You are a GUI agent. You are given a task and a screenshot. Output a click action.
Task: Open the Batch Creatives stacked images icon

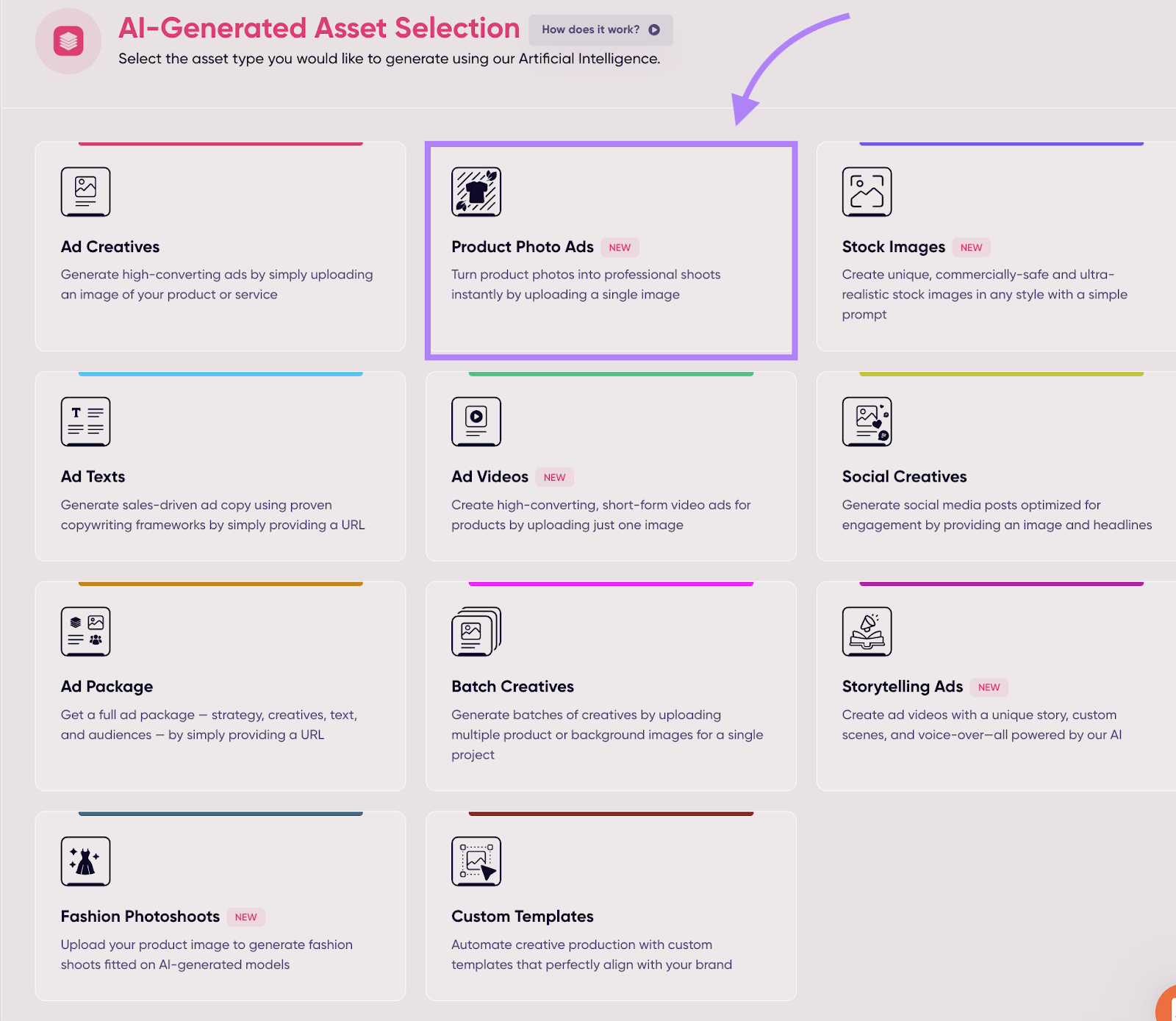pos(476,631)
